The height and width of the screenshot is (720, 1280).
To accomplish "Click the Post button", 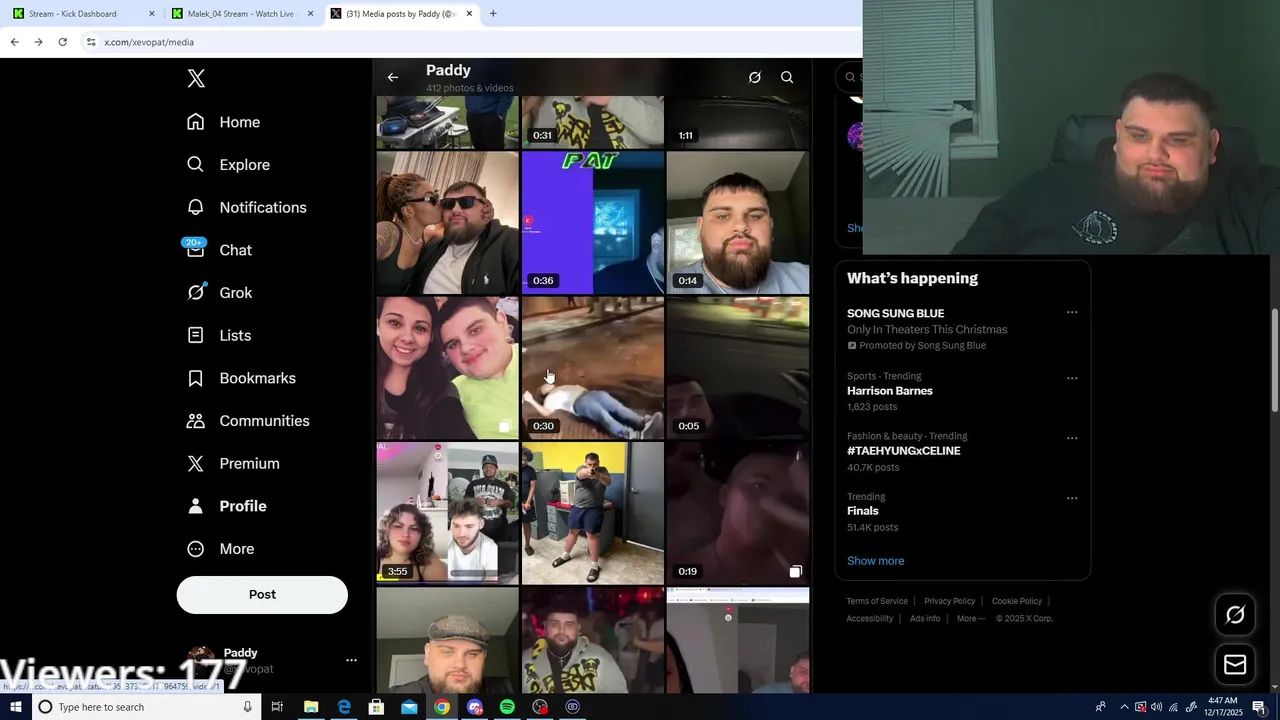I will 262,594.
